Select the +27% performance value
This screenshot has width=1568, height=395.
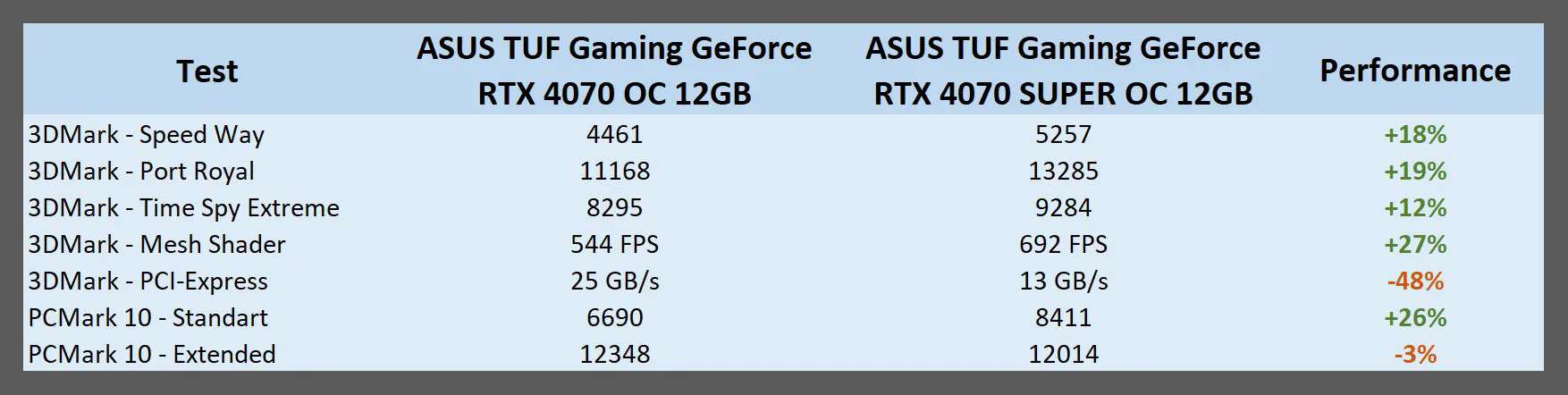pos(1415,244)
